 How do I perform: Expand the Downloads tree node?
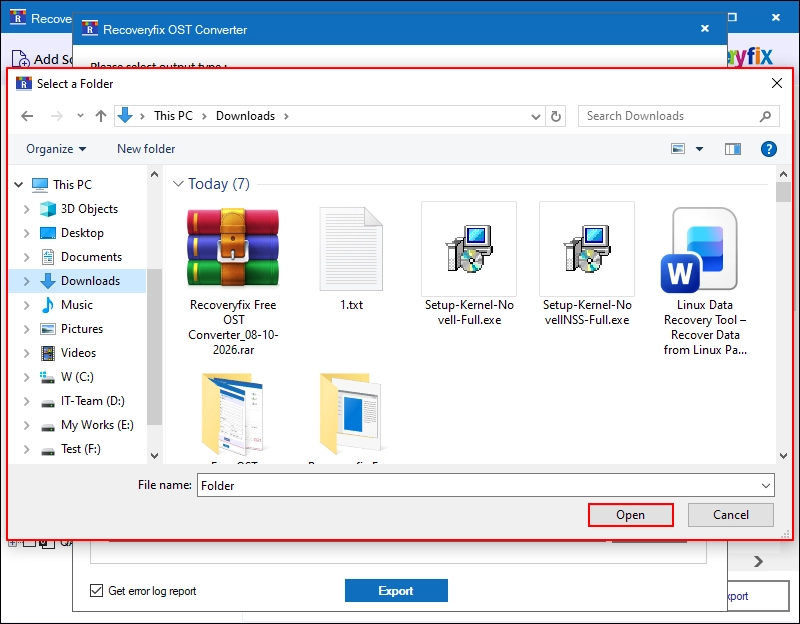(x=27, y=281)
